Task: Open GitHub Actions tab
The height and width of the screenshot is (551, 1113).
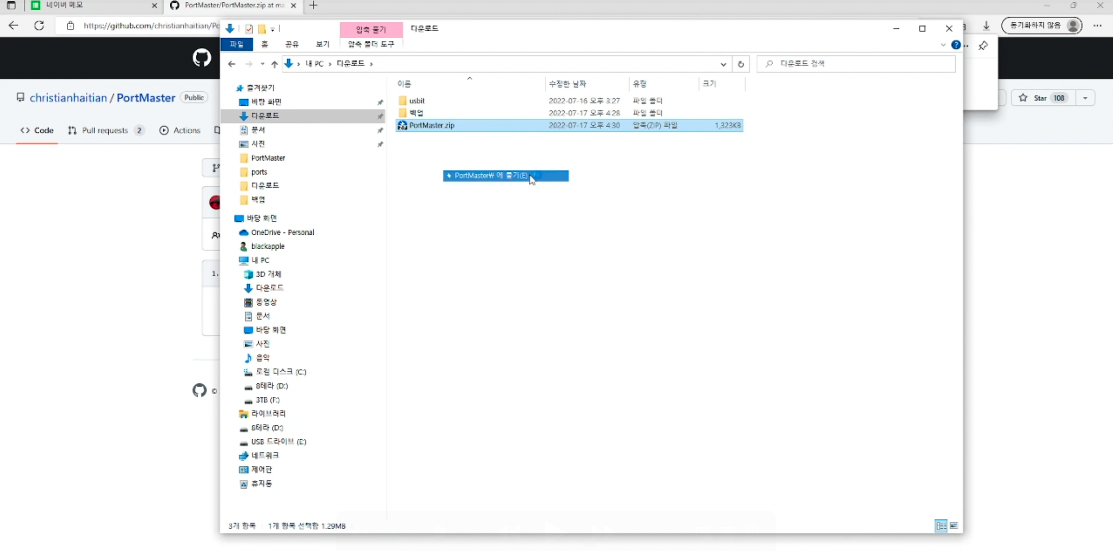Action: click(x=180, y=131)
